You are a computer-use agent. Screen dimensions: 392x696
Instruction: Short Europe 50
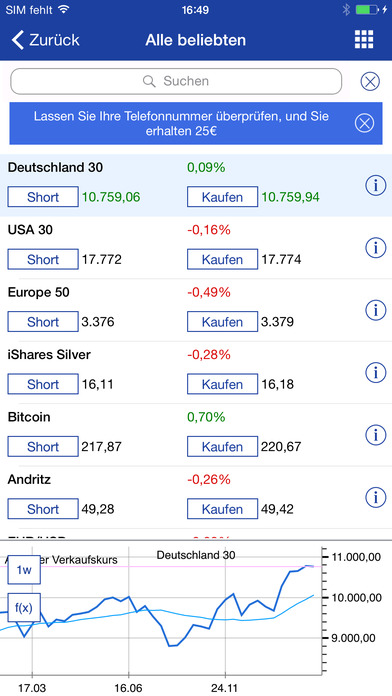(x=43, y=322)
